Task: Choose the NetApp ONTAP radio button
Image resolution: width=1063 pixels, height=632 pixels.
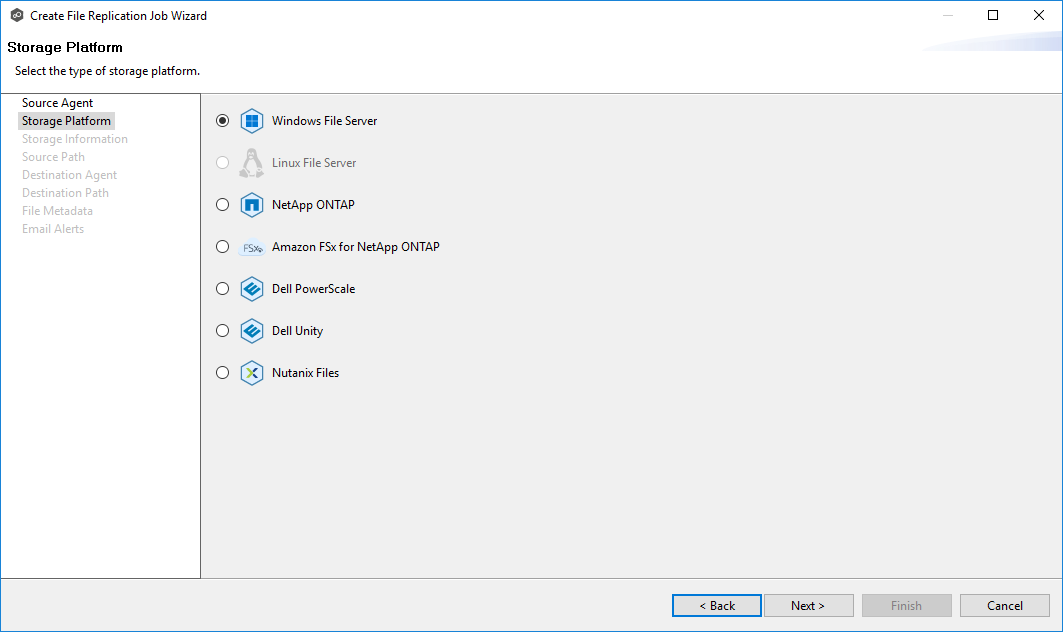Action: (222, 205)
